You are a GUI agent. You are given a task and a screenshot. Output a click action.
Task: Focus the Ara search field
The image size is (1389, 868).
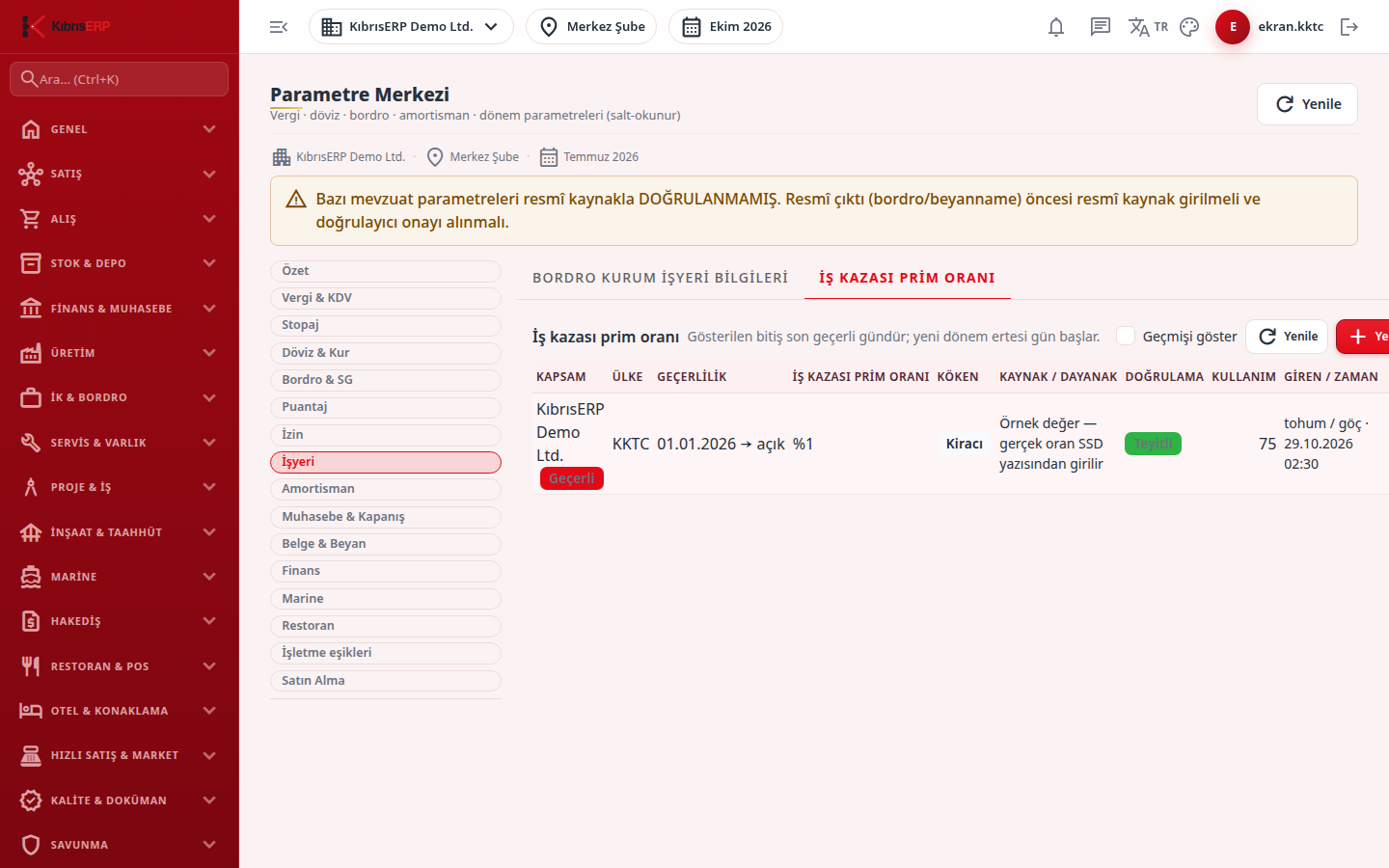coord(119,79)
